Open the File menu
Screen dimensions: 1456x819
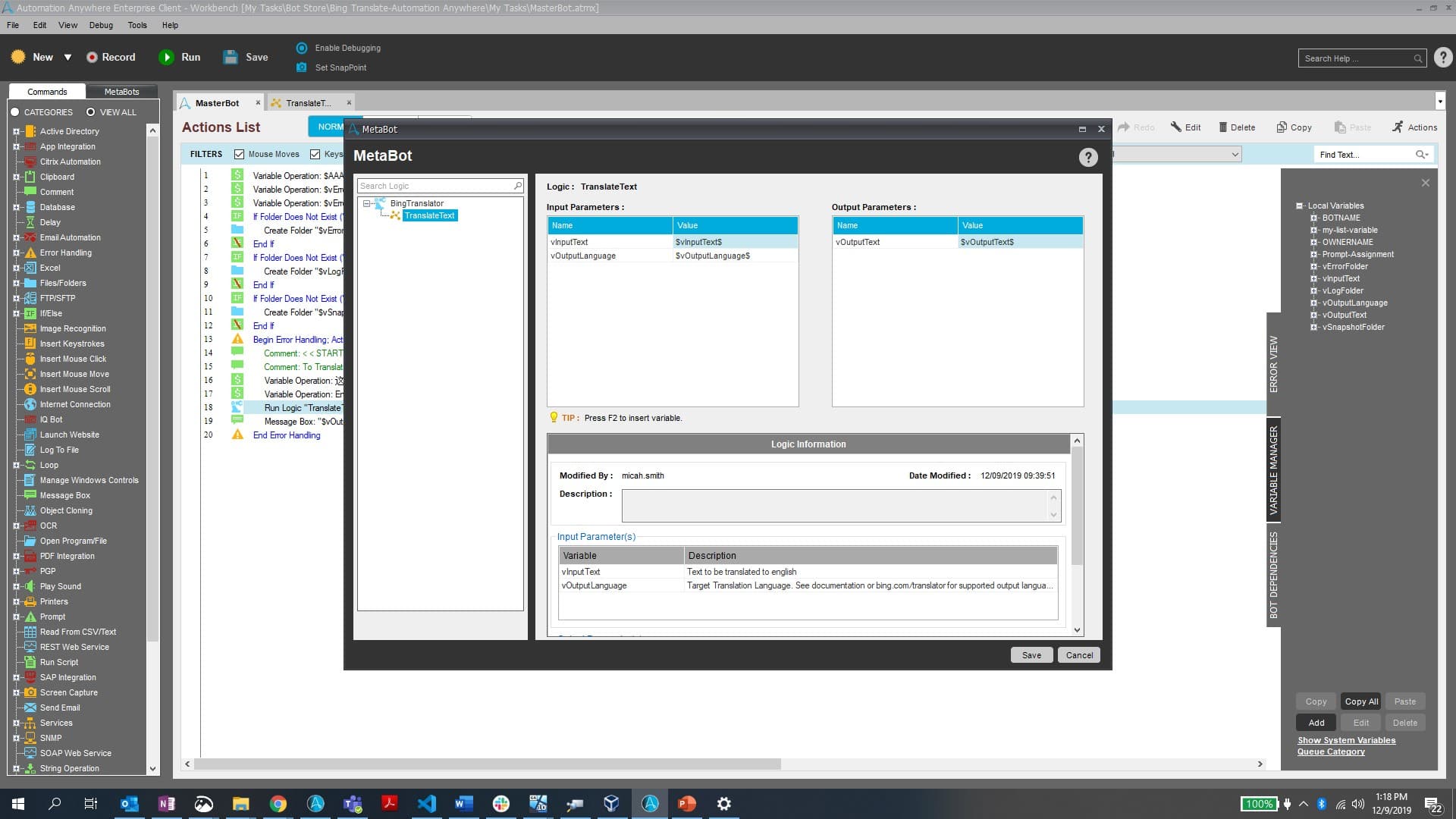13,25
